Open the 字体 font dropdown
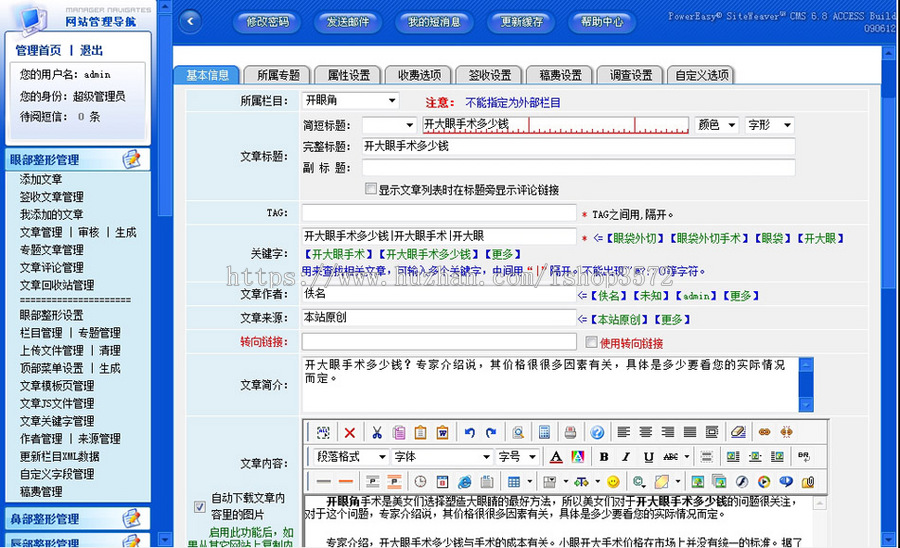 (442, 457)
